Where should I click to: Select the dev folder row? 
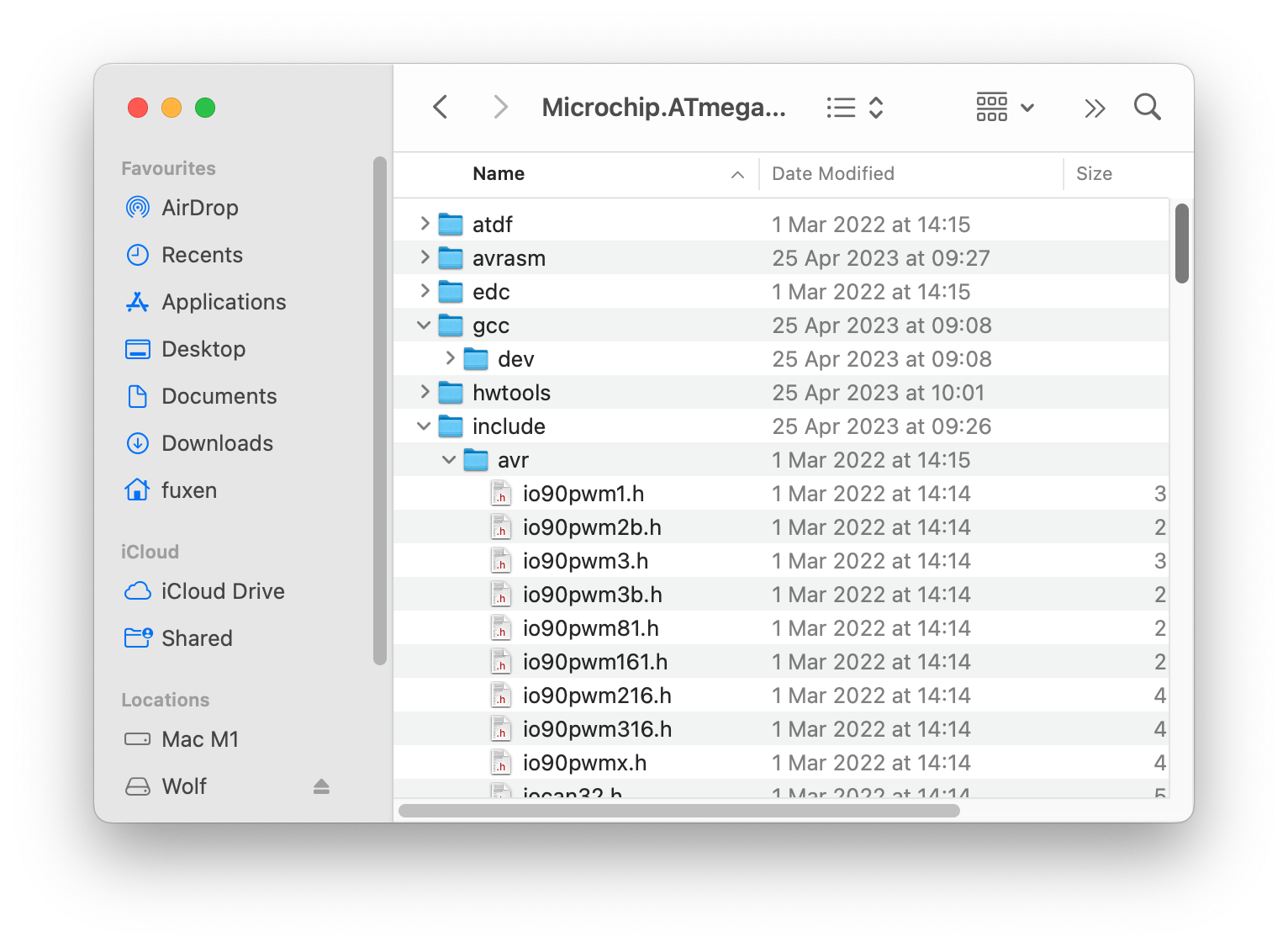[781, 359]
